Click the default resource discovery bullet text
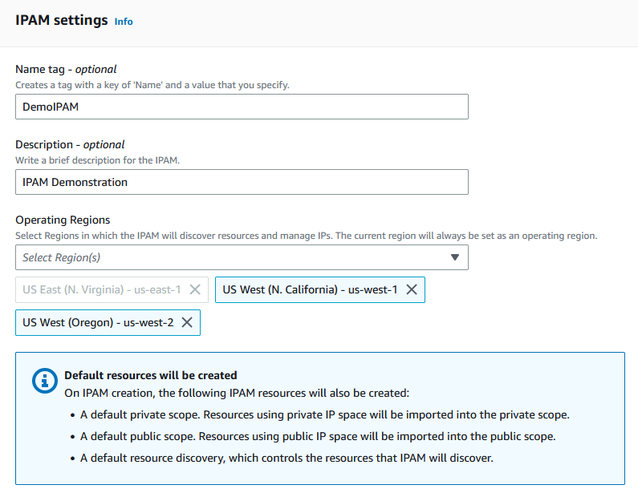 point(286,459)
